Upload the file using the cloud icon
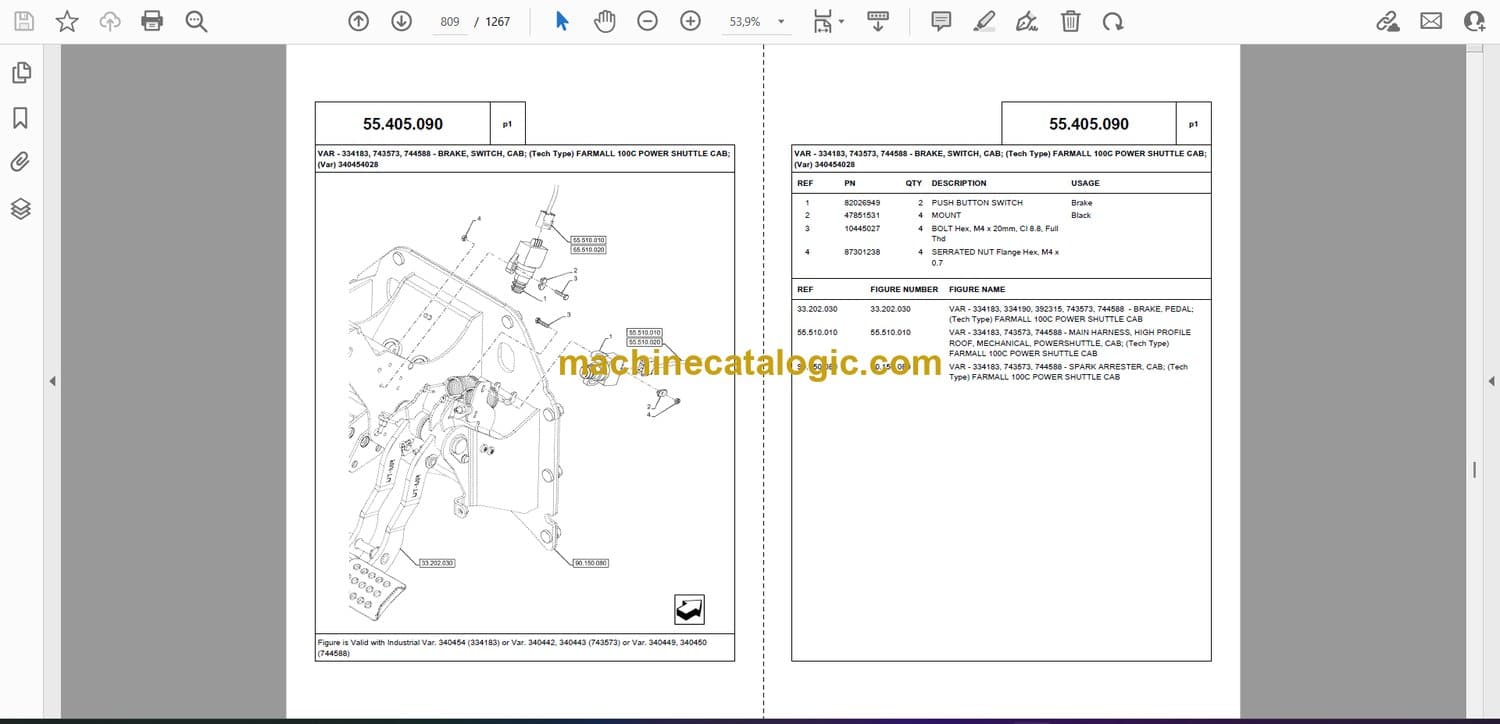 click(110, 21)
